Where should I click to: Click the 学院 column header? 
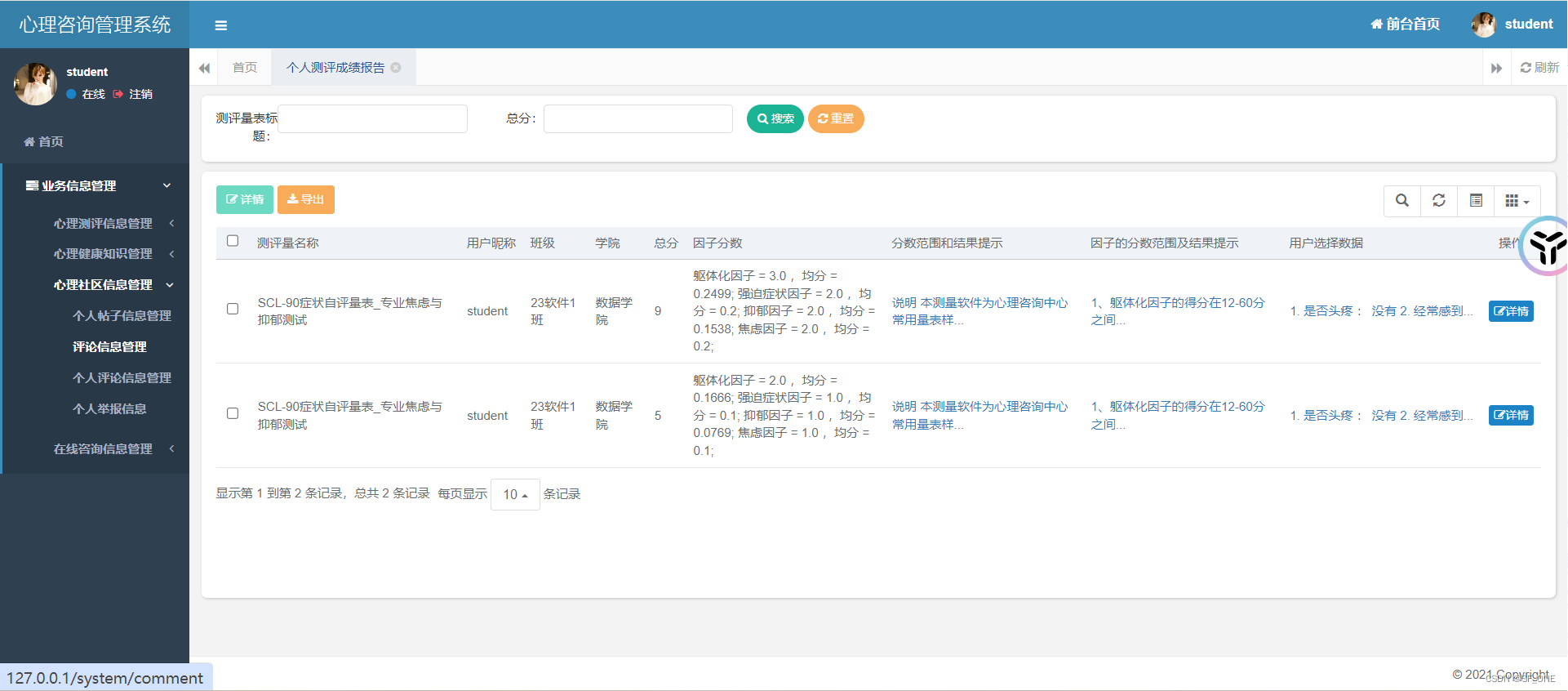(x=607, y=243)
